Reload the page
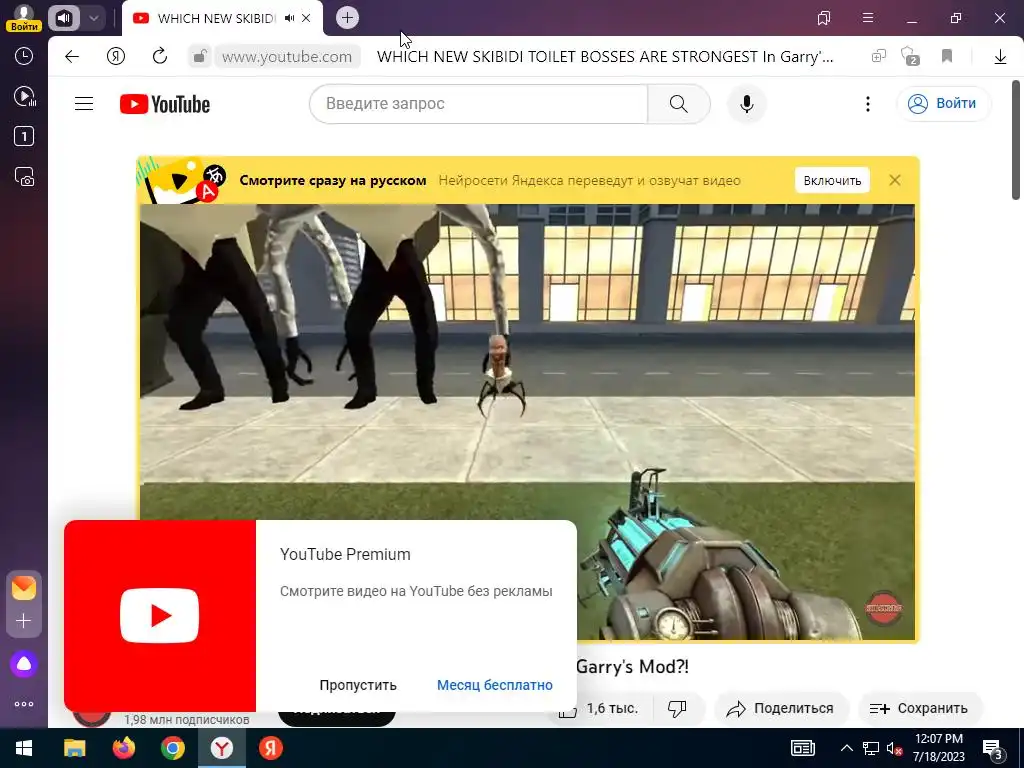 coord(160,56)
